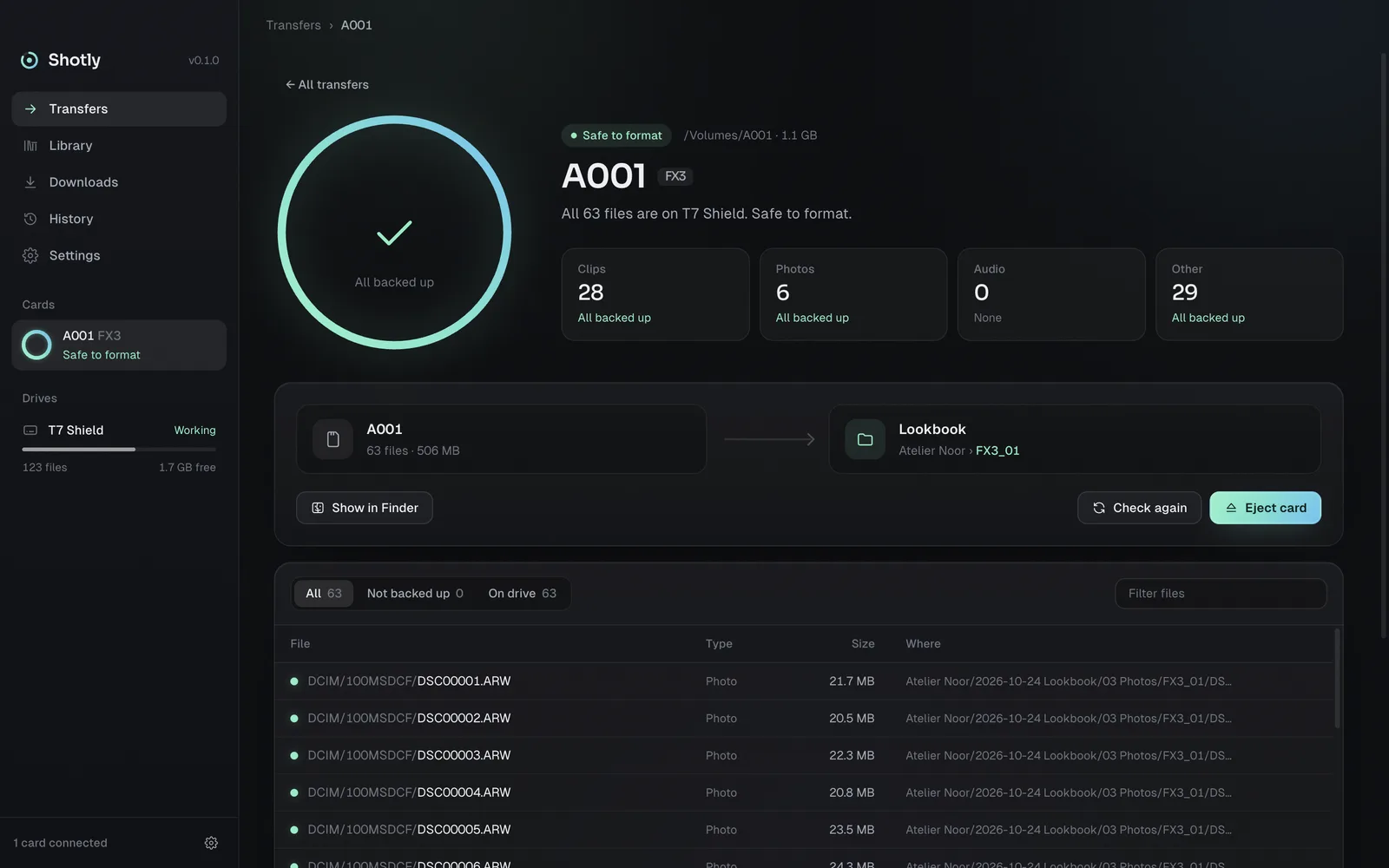Select file row DSC00001.ARW
The height and width of the screenshot is (868, 1389).
tap(804, 681)
